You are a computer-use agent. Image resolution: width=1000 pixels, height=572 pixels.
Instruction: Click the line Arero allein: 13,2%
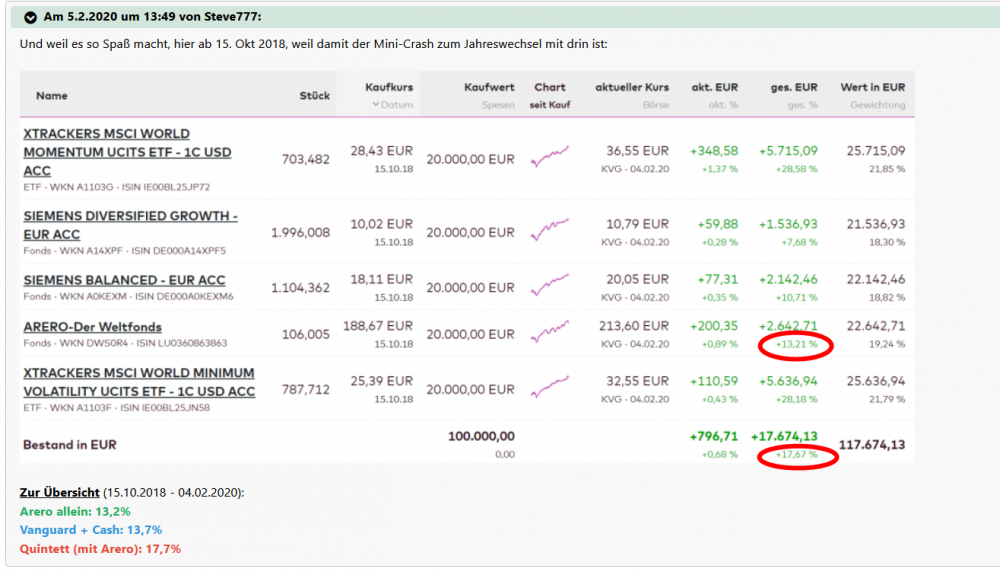click(x=75, y=511)
